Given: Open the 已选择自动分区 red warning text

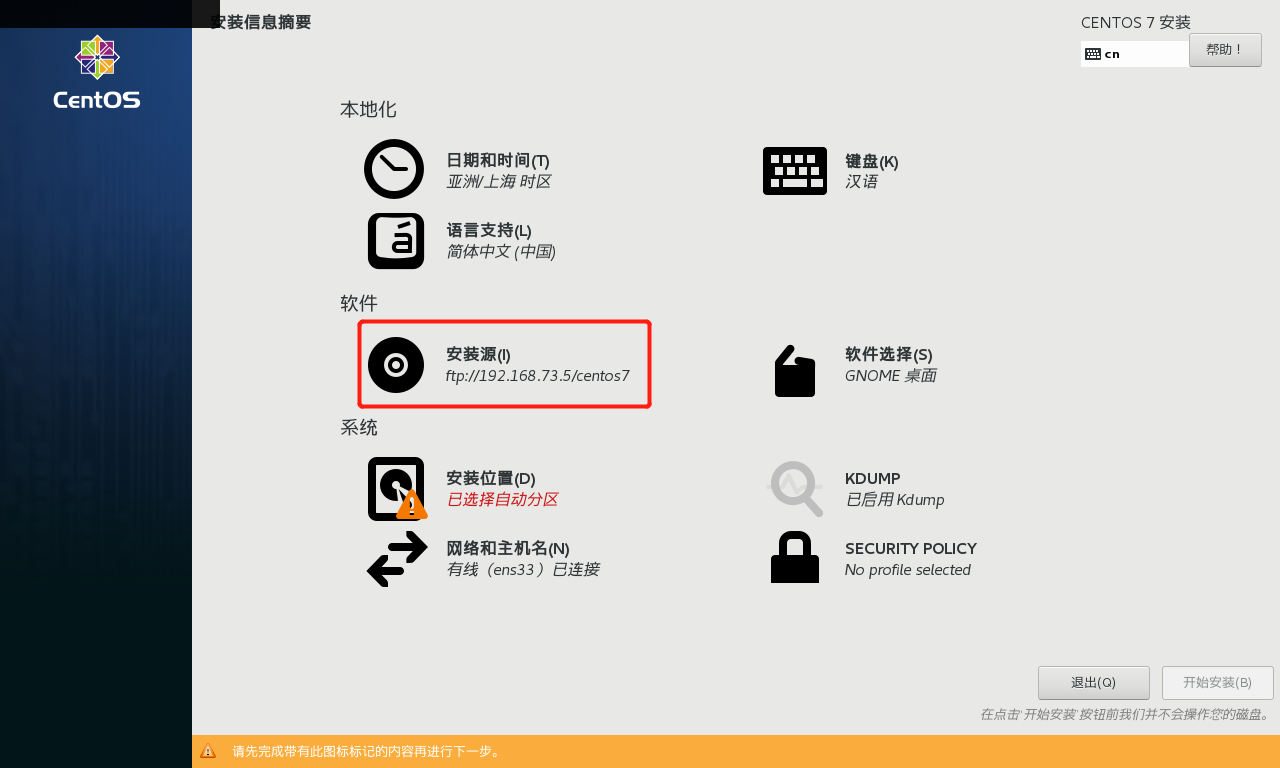Looking at the screenshot, I should click(502, 499).
